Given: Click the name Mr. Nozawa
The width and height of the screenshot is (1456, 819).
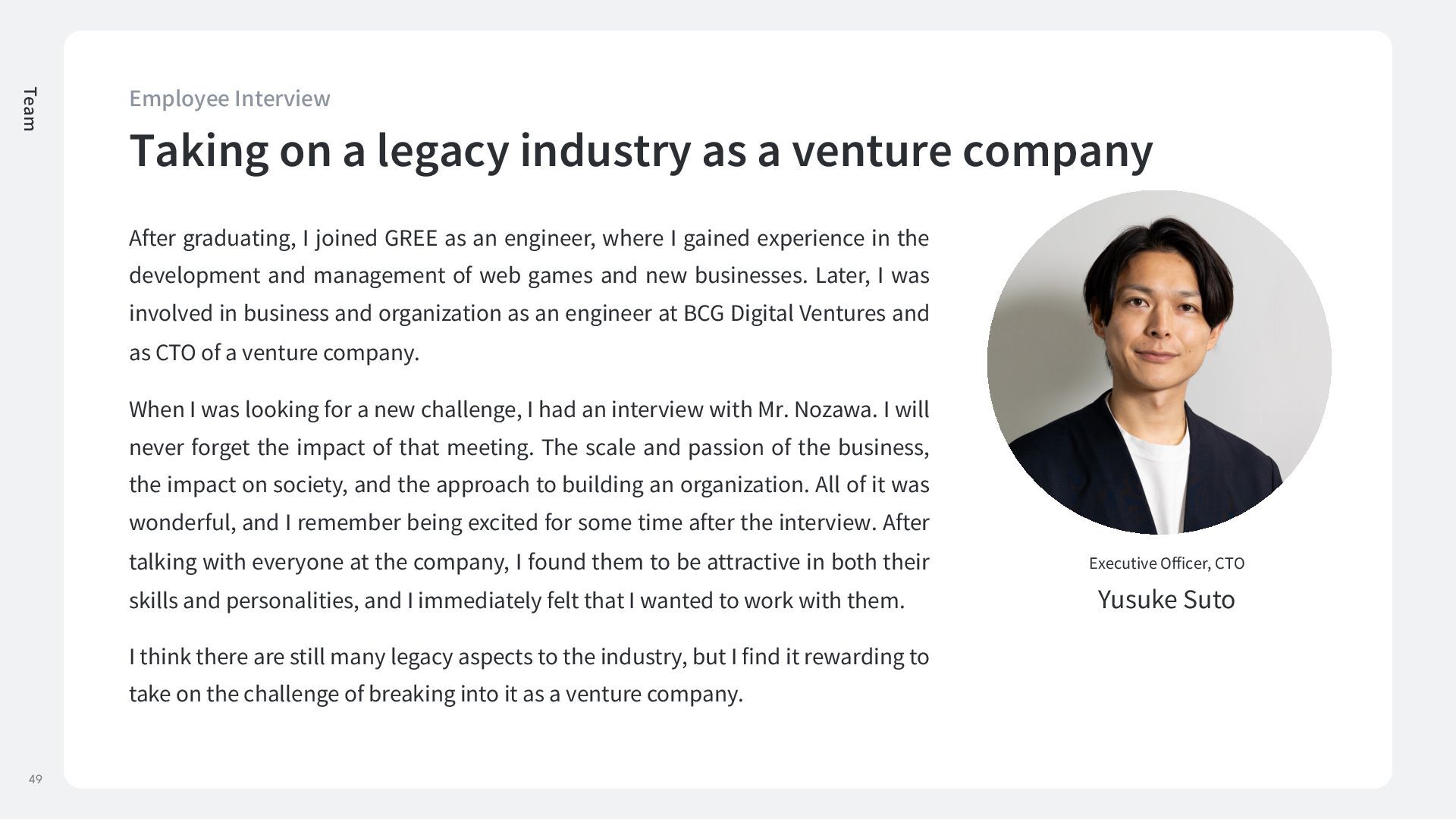Looking at the screenshot, I should [x=817, y=409].
